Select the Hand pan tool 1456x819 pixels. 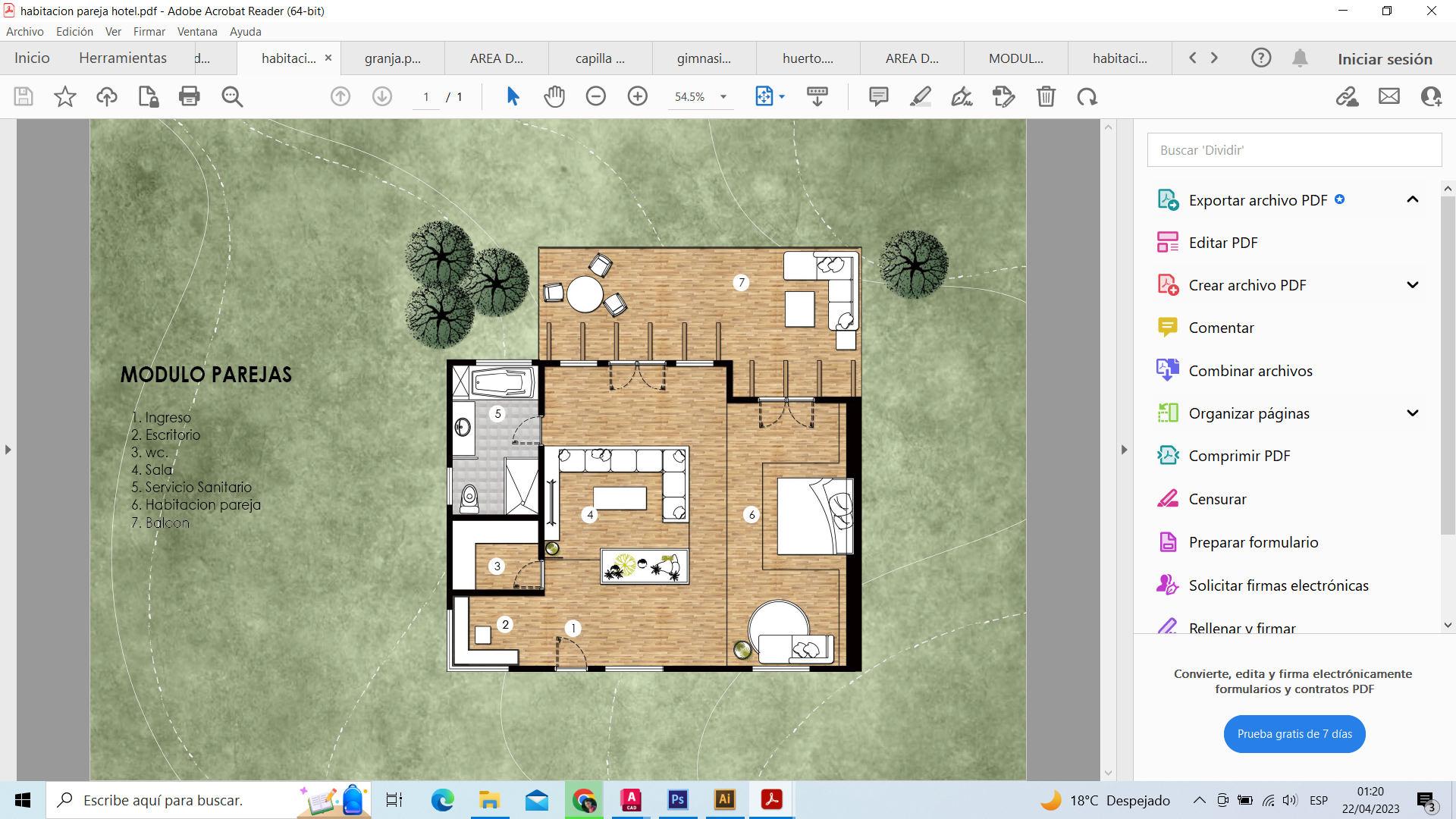pos(554,96)
